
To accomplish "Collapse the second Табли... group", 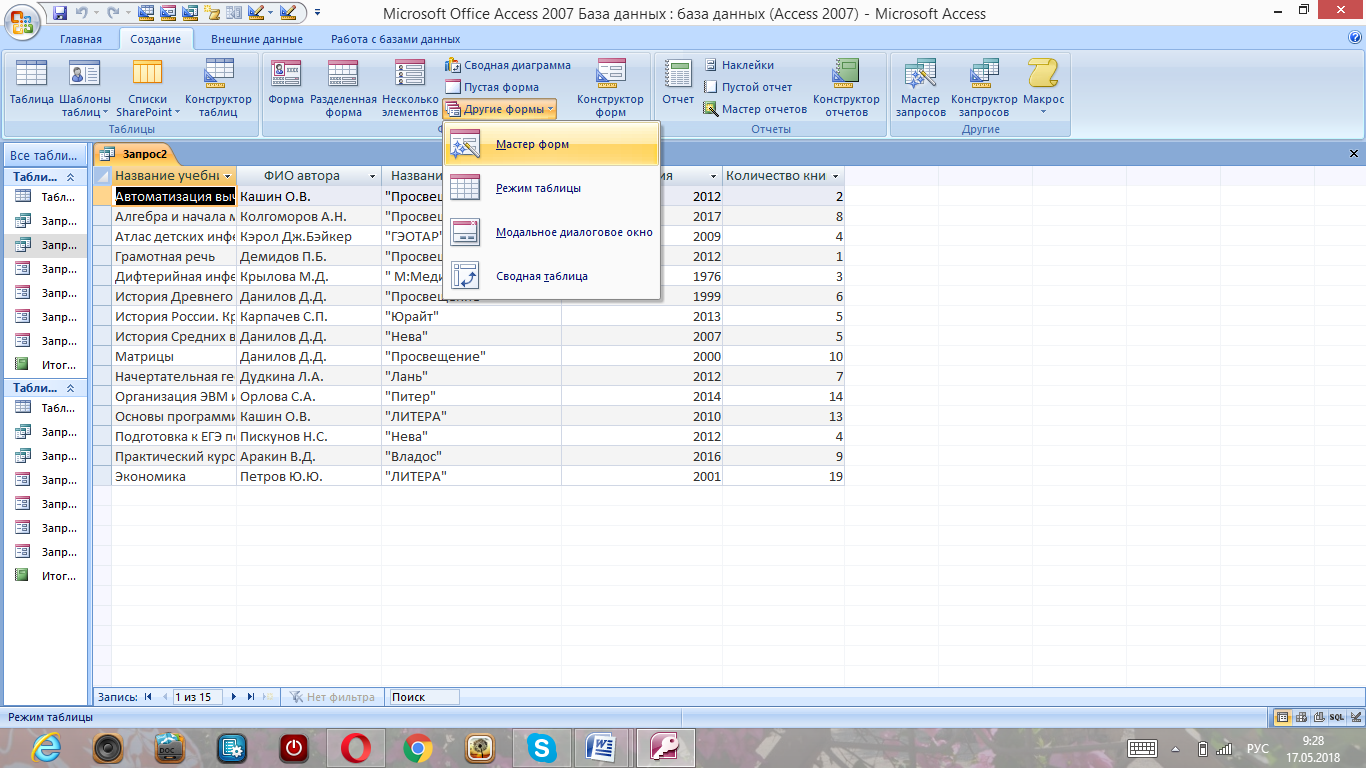I will [x=70, y=387].
